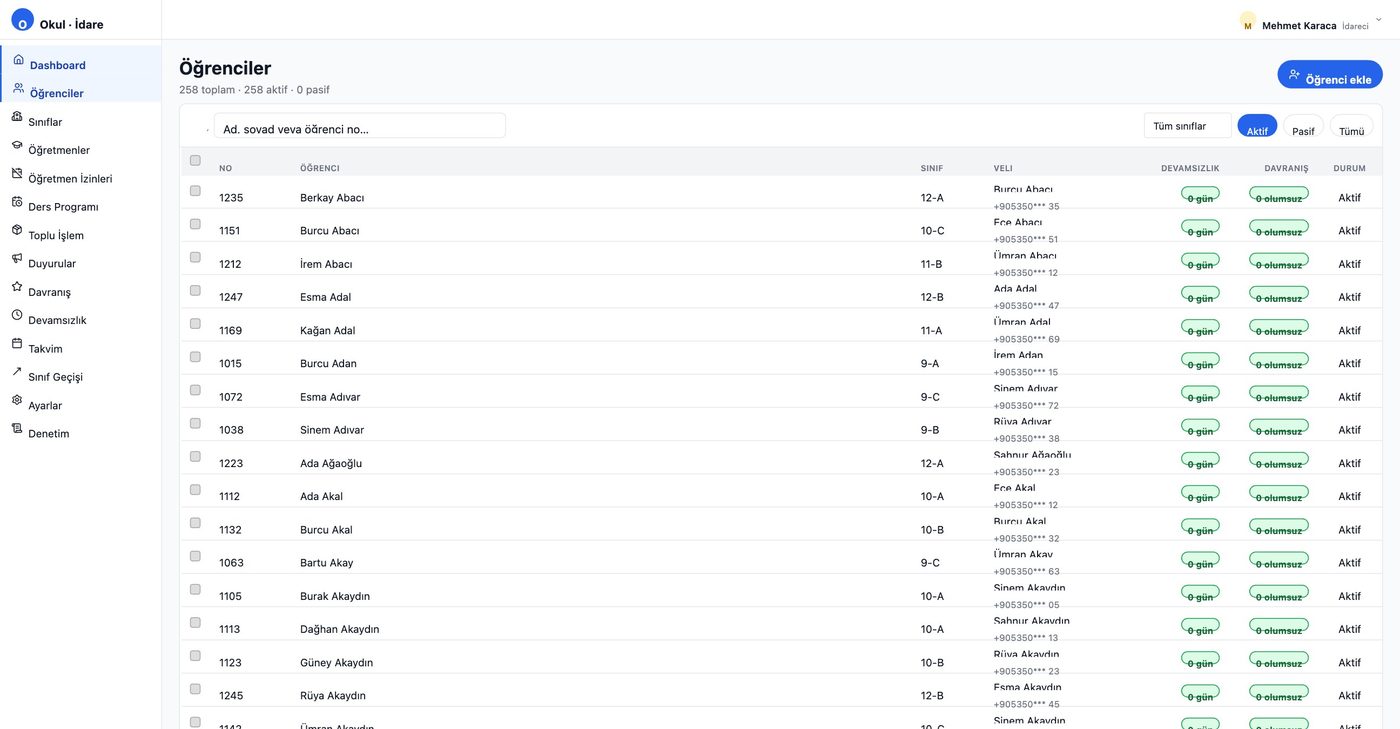Click the Aktif status for Rüya Akaydın

click(x=1350, y=695)
